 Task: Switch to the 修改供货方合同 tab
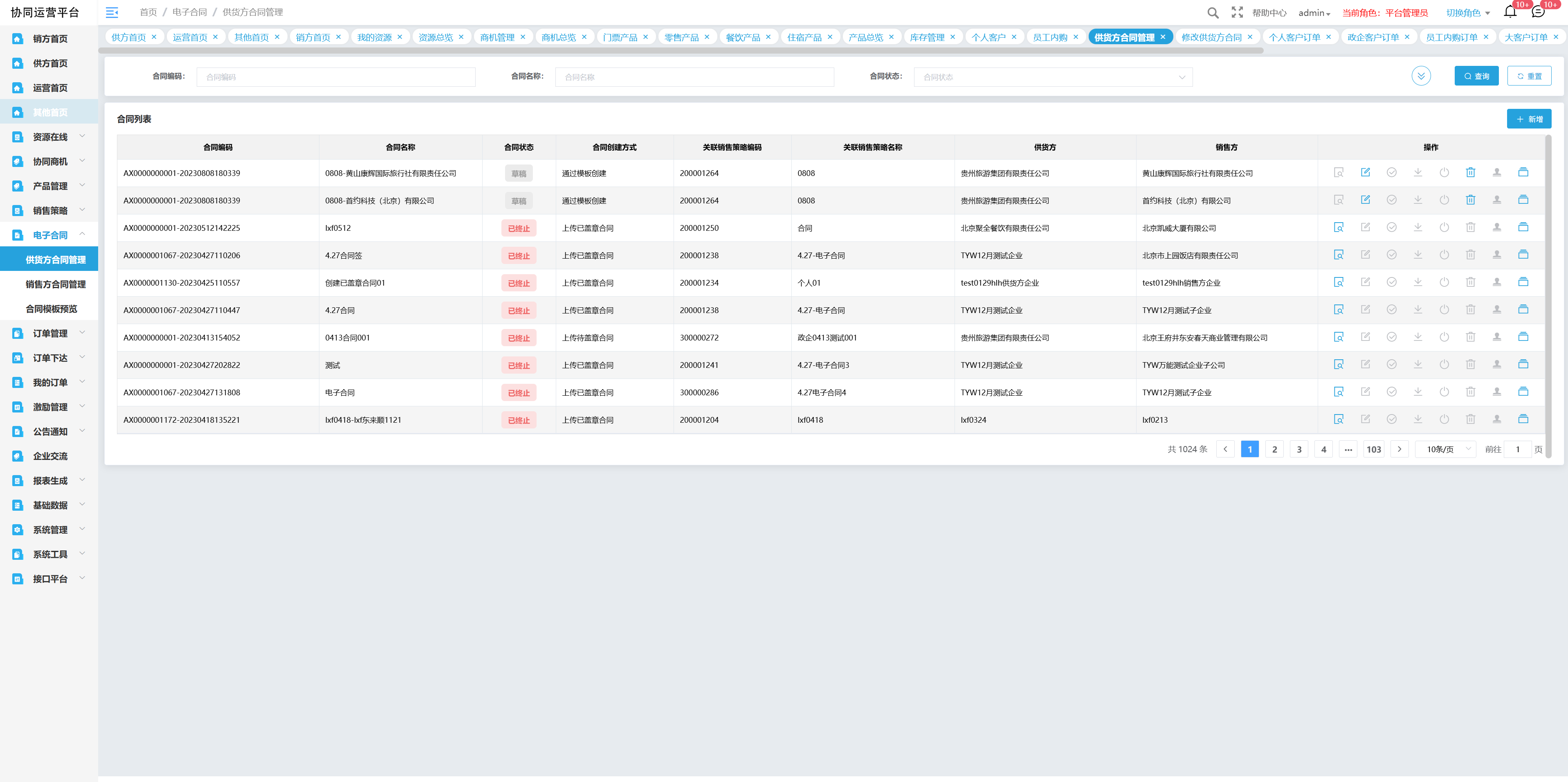click(x=1211, y=37)
